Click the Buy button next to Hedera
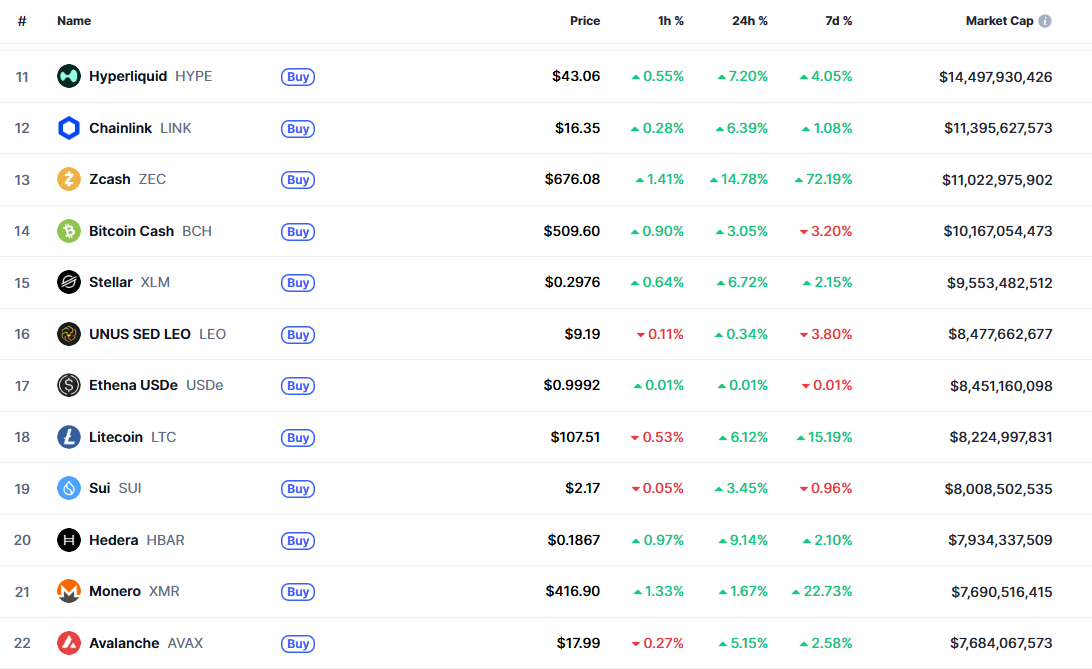This screenshot has width=1092, height=669. tap(298, 541)
